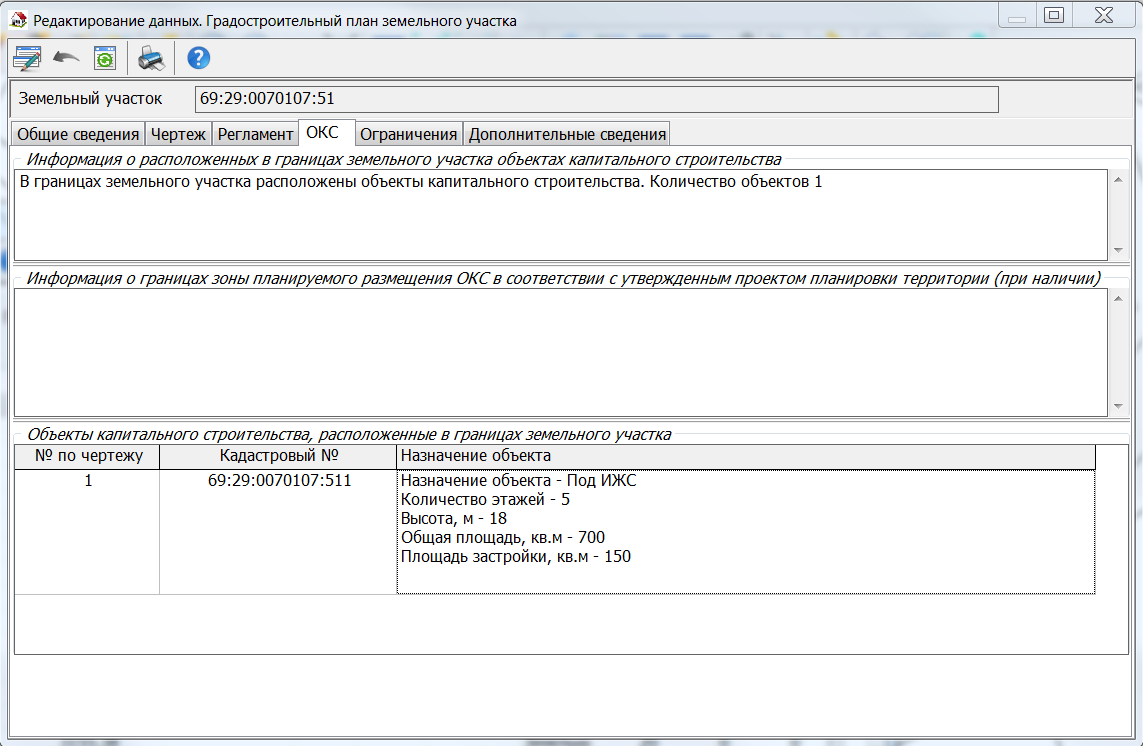Image resolution: width=1143 pixels, height=746 pixels.
Task: Click the Земельный участок number field
Action: point(595,98)
